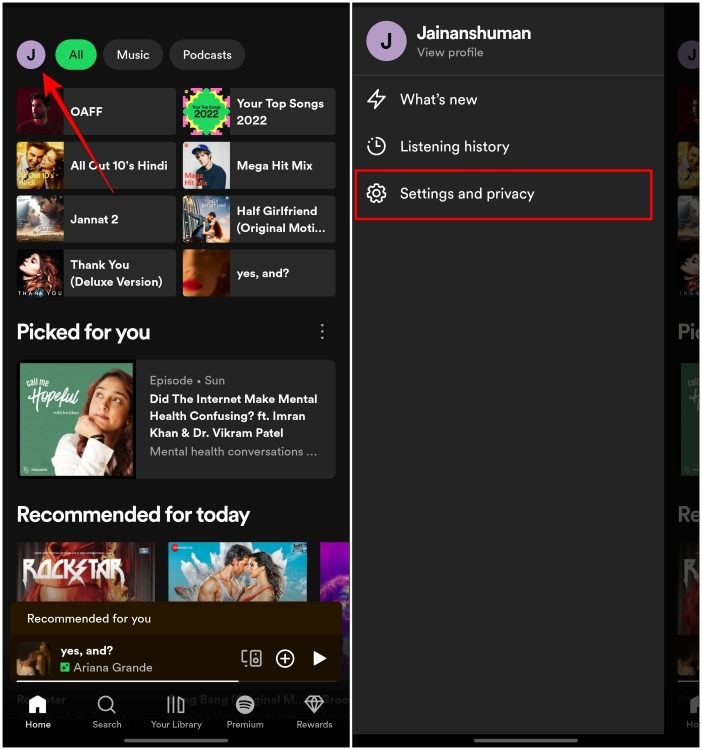Open the Settings and privacy menu entry
Image resolution: width=702 pixels, height=750 pixels.
coord(504,194)
